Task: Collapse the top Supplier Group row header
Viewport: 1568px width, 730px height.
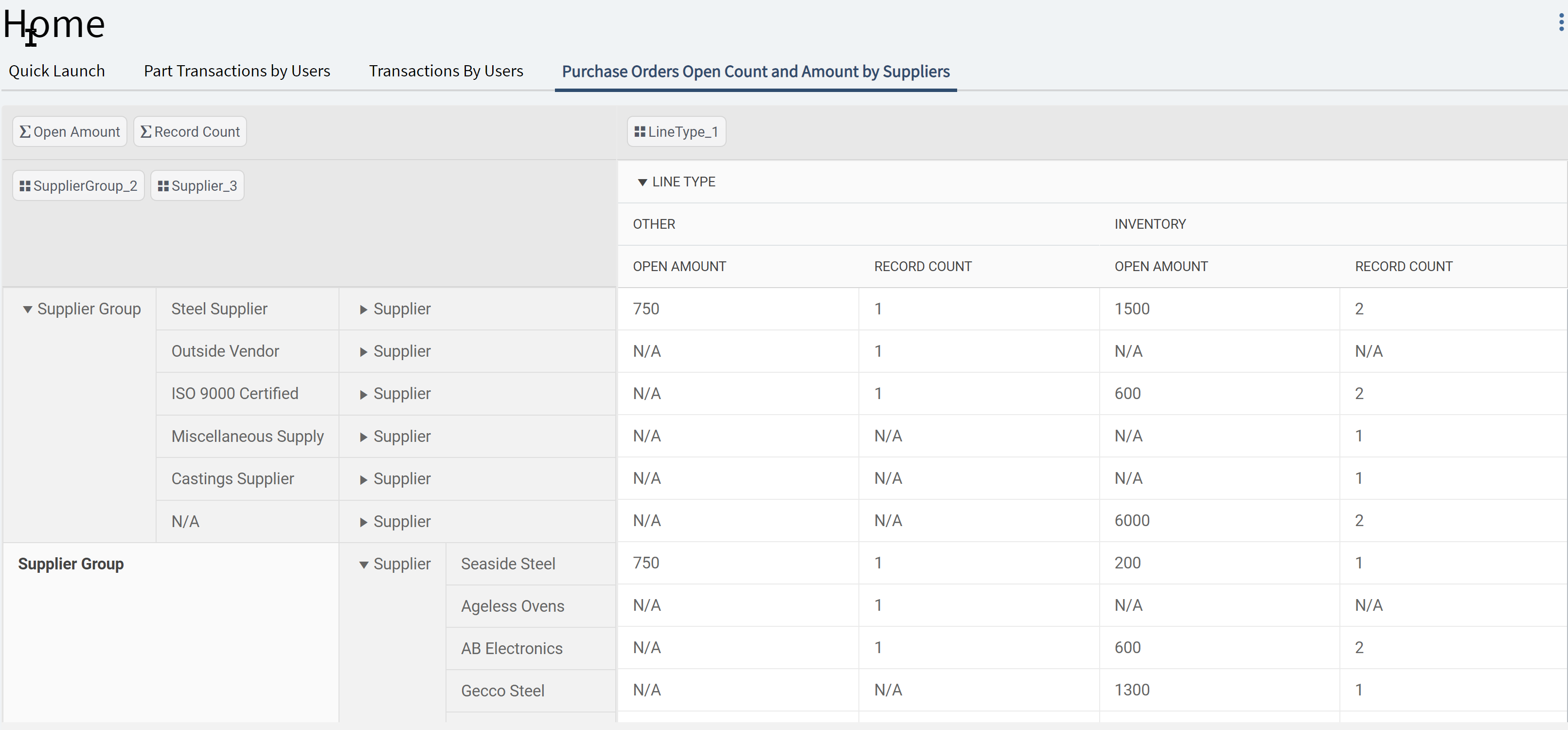Action: coord(27,310)
